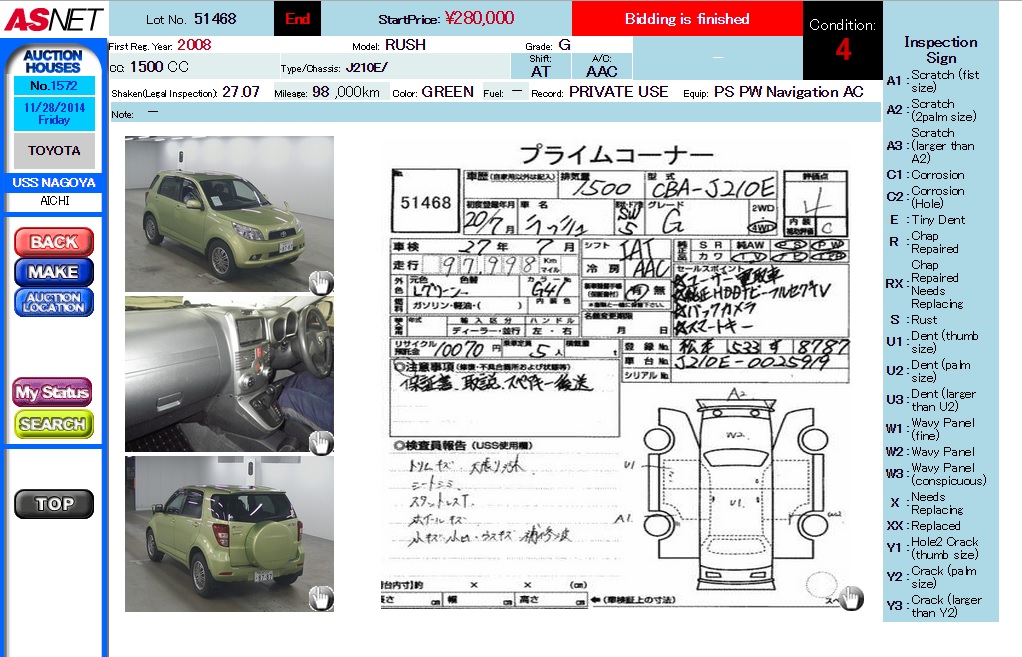The image size is (1022, 657).
Task: Enlarge the interior dashboard photo
Action: pos(229,373)
